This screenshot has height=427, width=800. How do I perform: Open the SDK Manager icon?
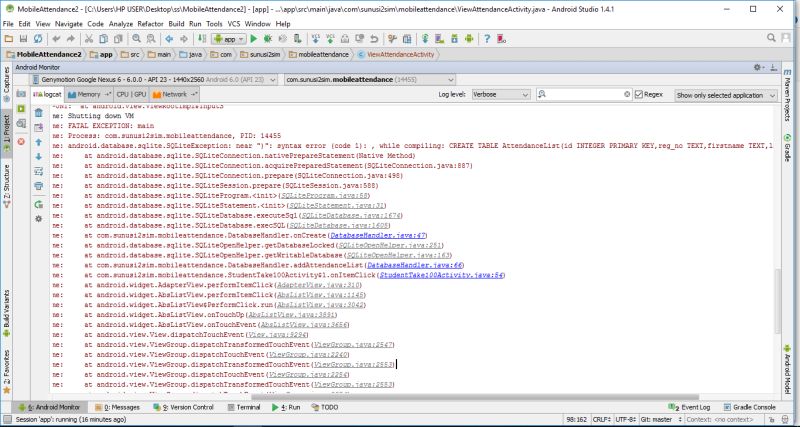pyautogui.click(x=454, y=39)
